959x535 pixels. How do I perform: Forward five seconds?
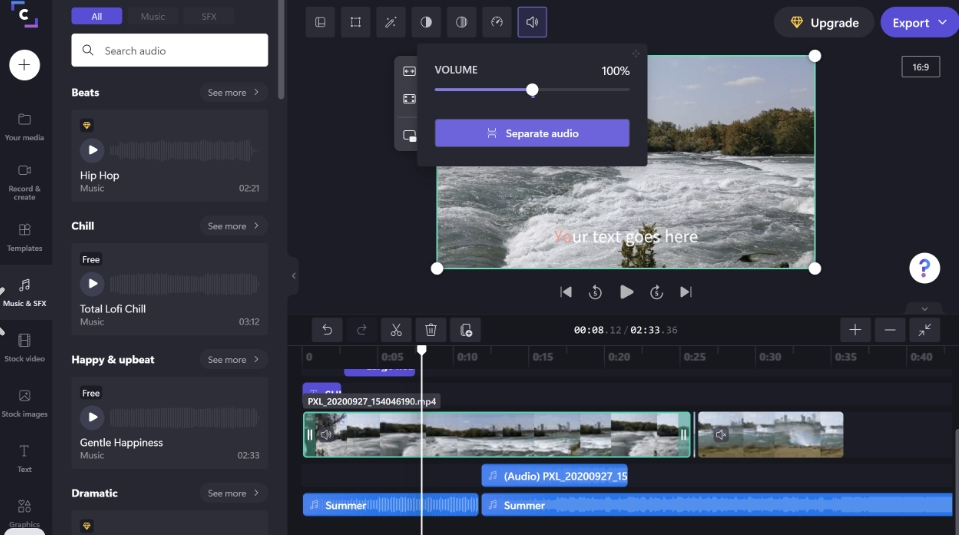point(656,292)
